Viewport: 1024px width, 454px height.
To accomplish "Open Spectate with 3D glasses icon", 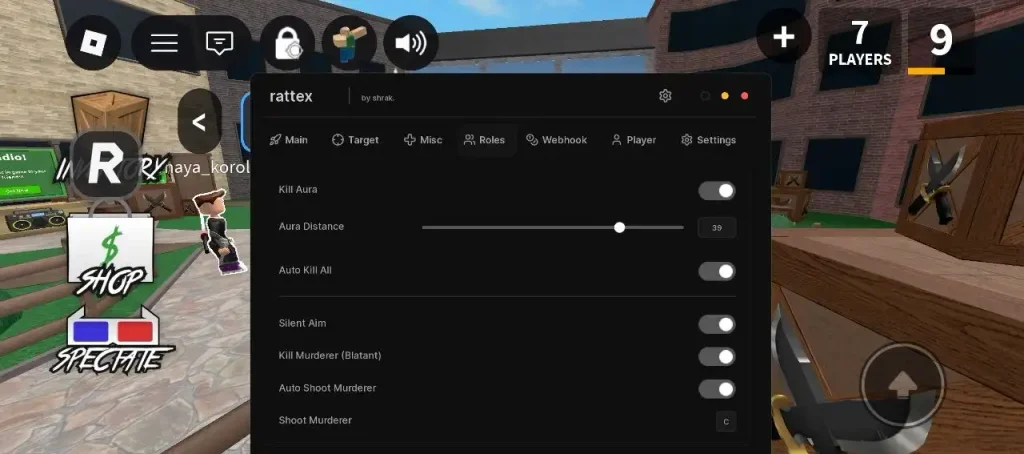I will coord(112,338).
